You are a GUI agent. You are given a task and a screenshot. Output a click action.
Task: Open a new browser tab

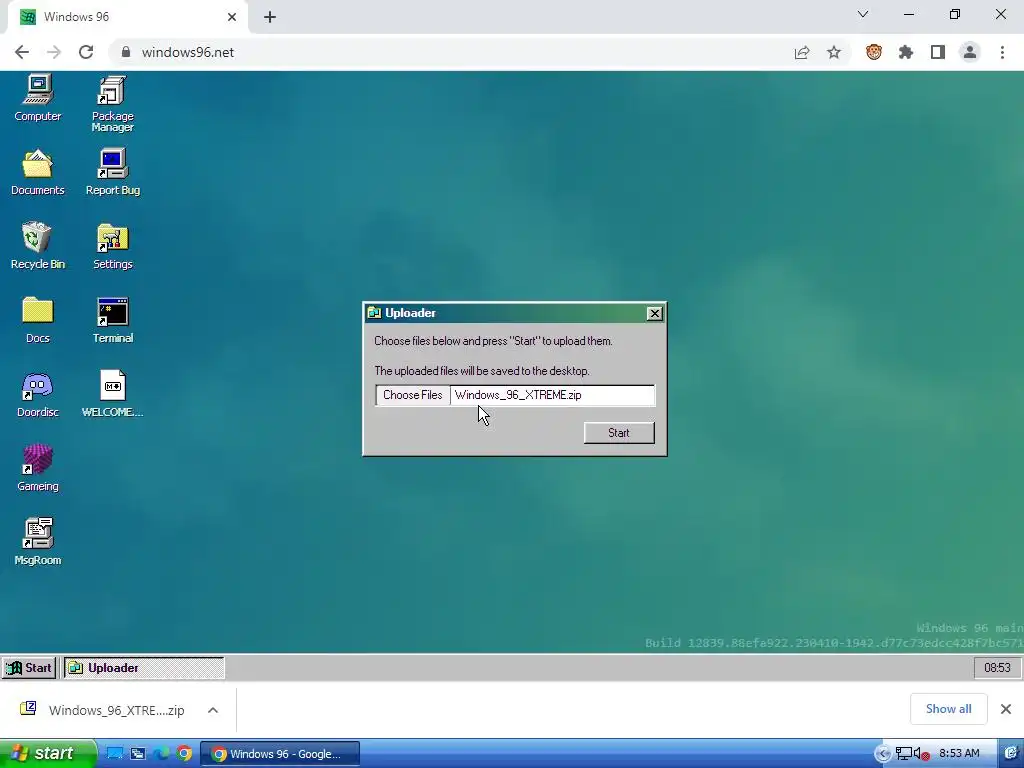coord(270,17)
